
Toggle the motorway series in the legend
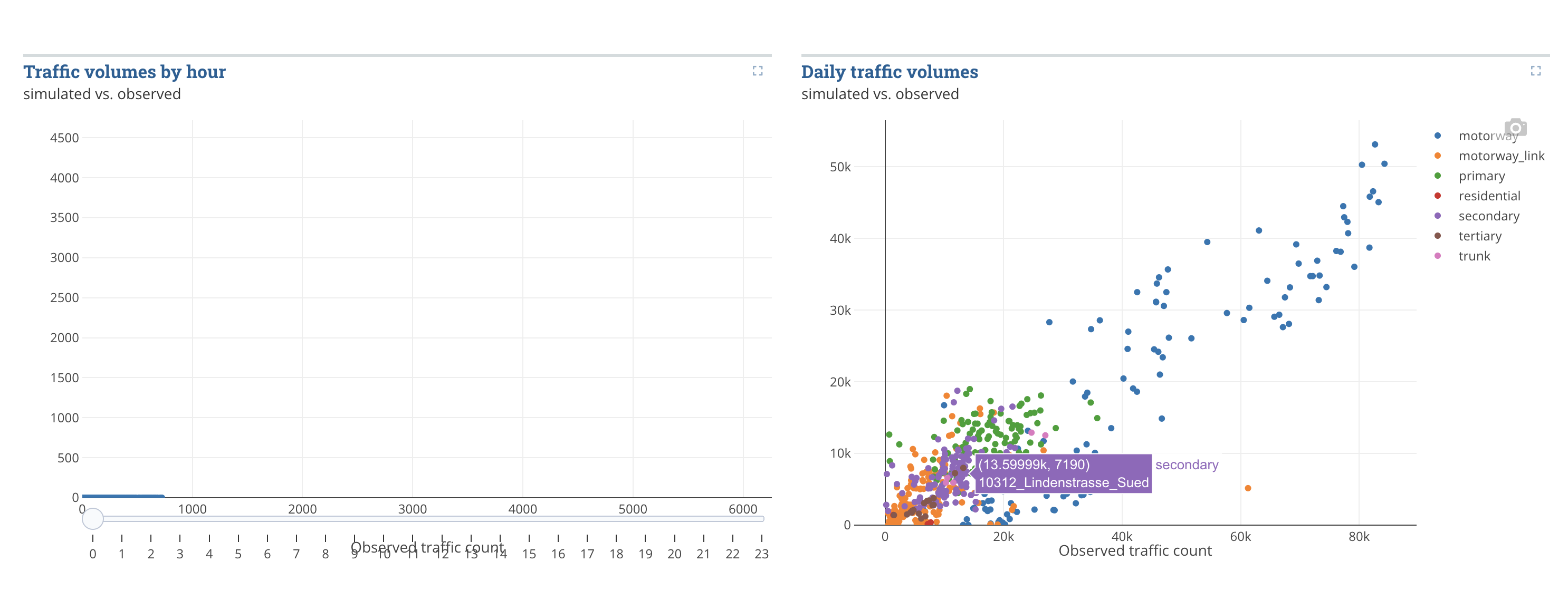pyautogui.click(x=1488, y=136)
